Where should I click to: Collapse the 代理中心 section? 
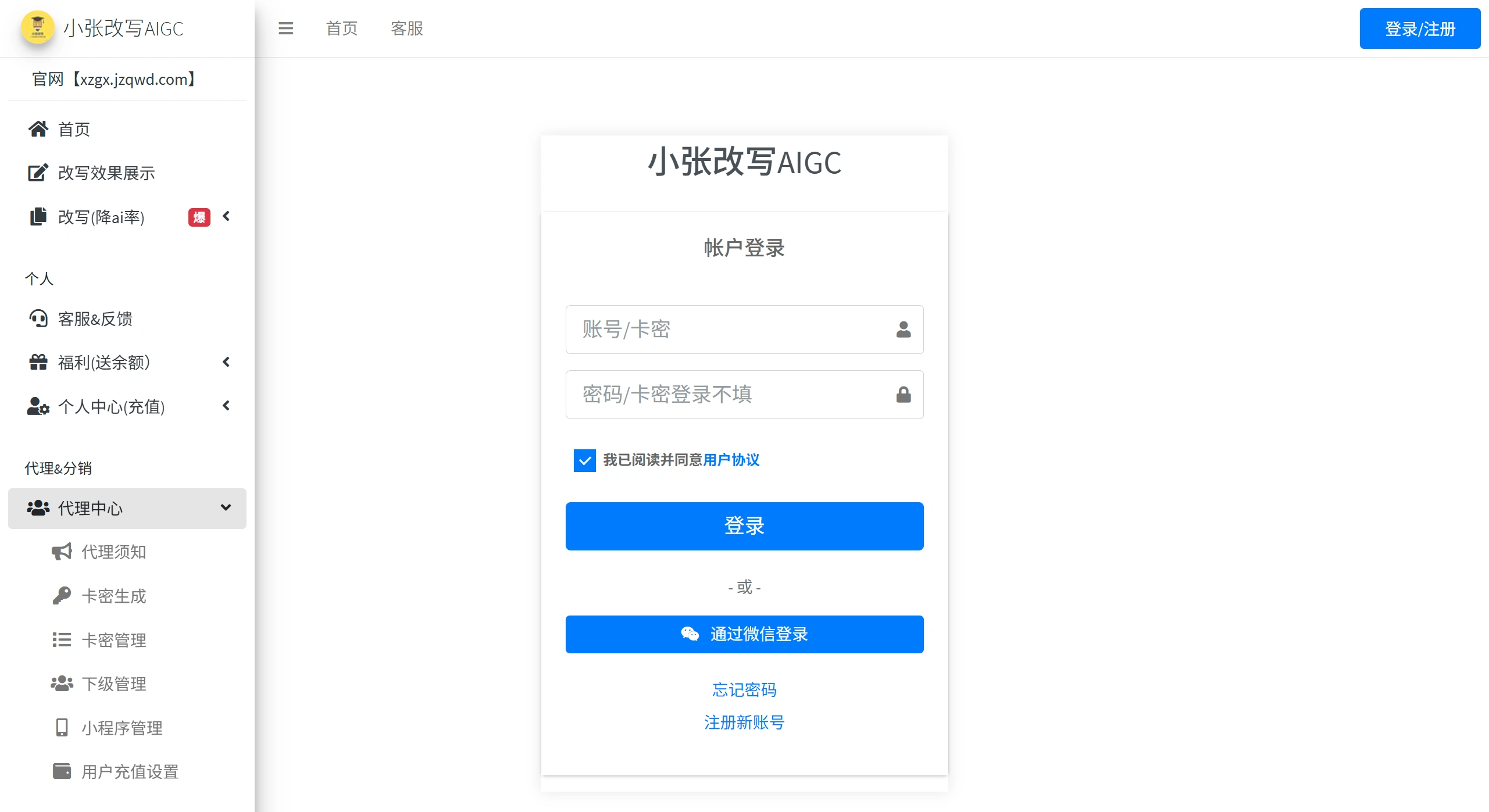click(226, 508)
